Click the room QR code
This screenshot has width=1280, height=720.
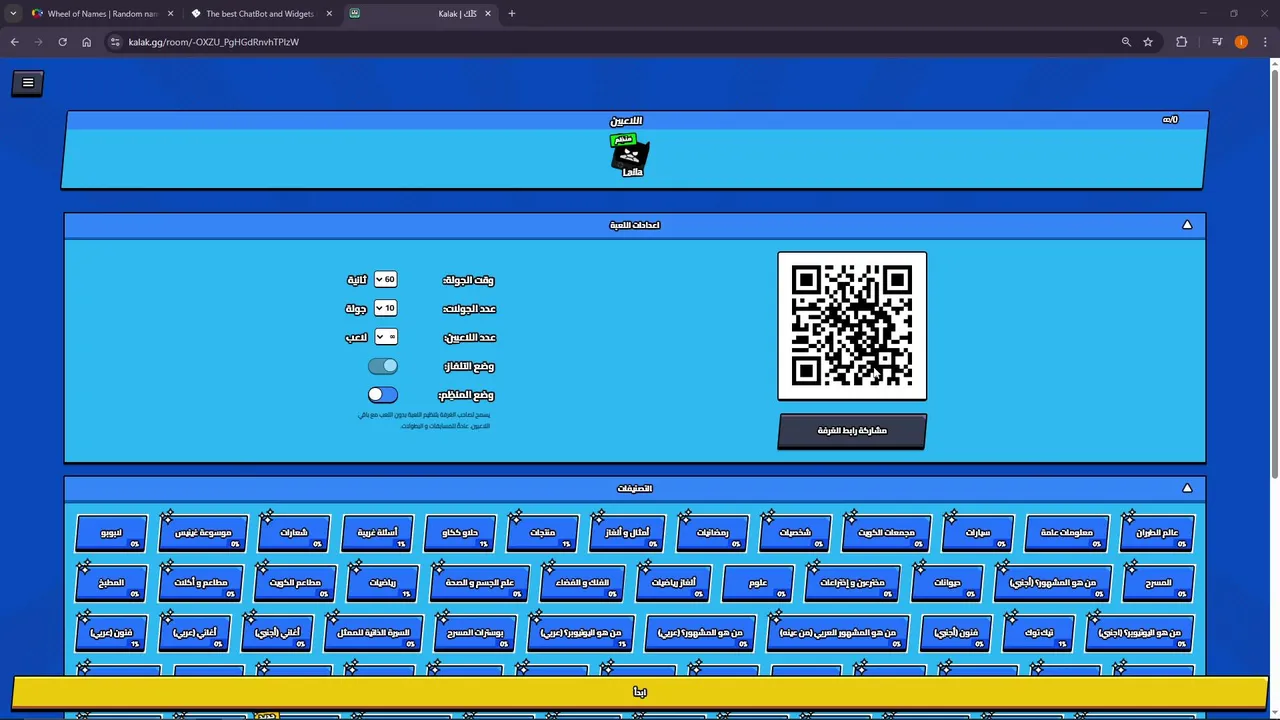click(x=852, y=326)
